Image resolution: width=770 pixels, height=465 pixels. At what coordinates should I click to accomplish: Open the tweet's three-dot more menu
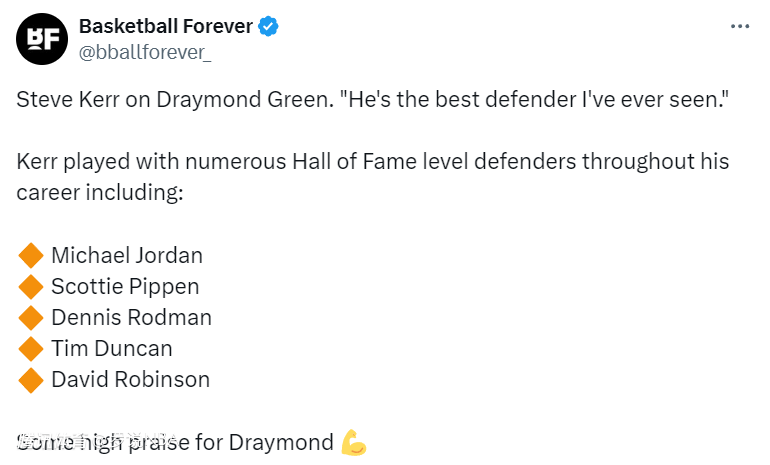coord(739,27)
